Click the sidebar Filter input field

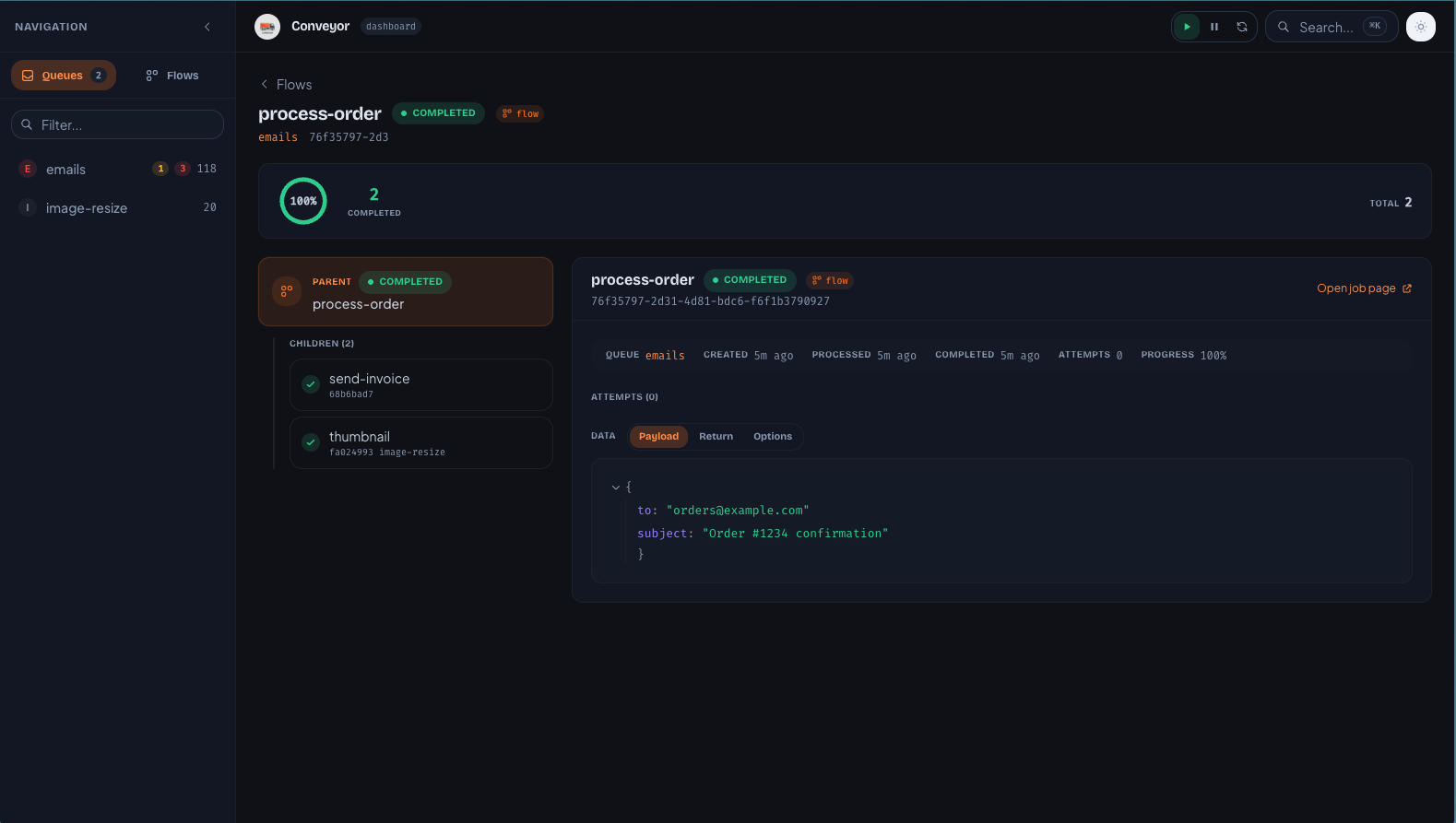[118, 124]
